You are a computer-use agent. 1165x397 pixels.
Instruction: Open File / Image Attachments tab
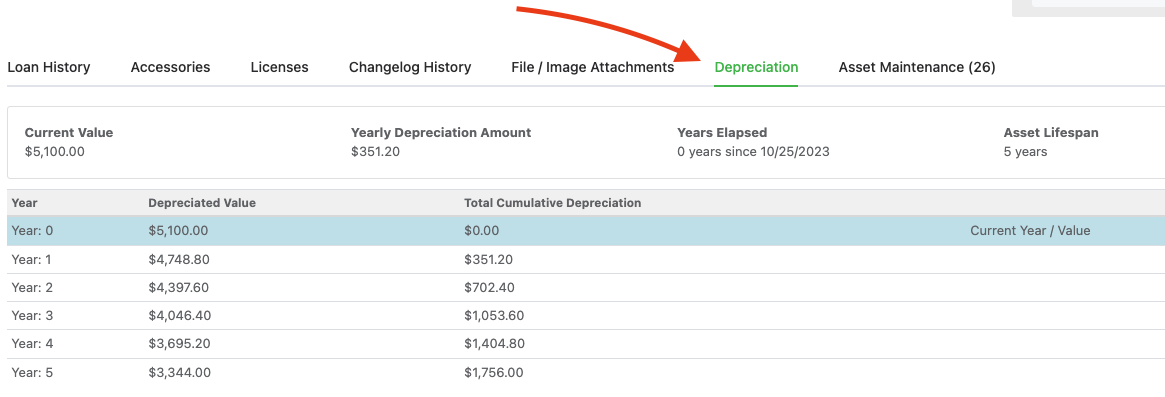592,67
